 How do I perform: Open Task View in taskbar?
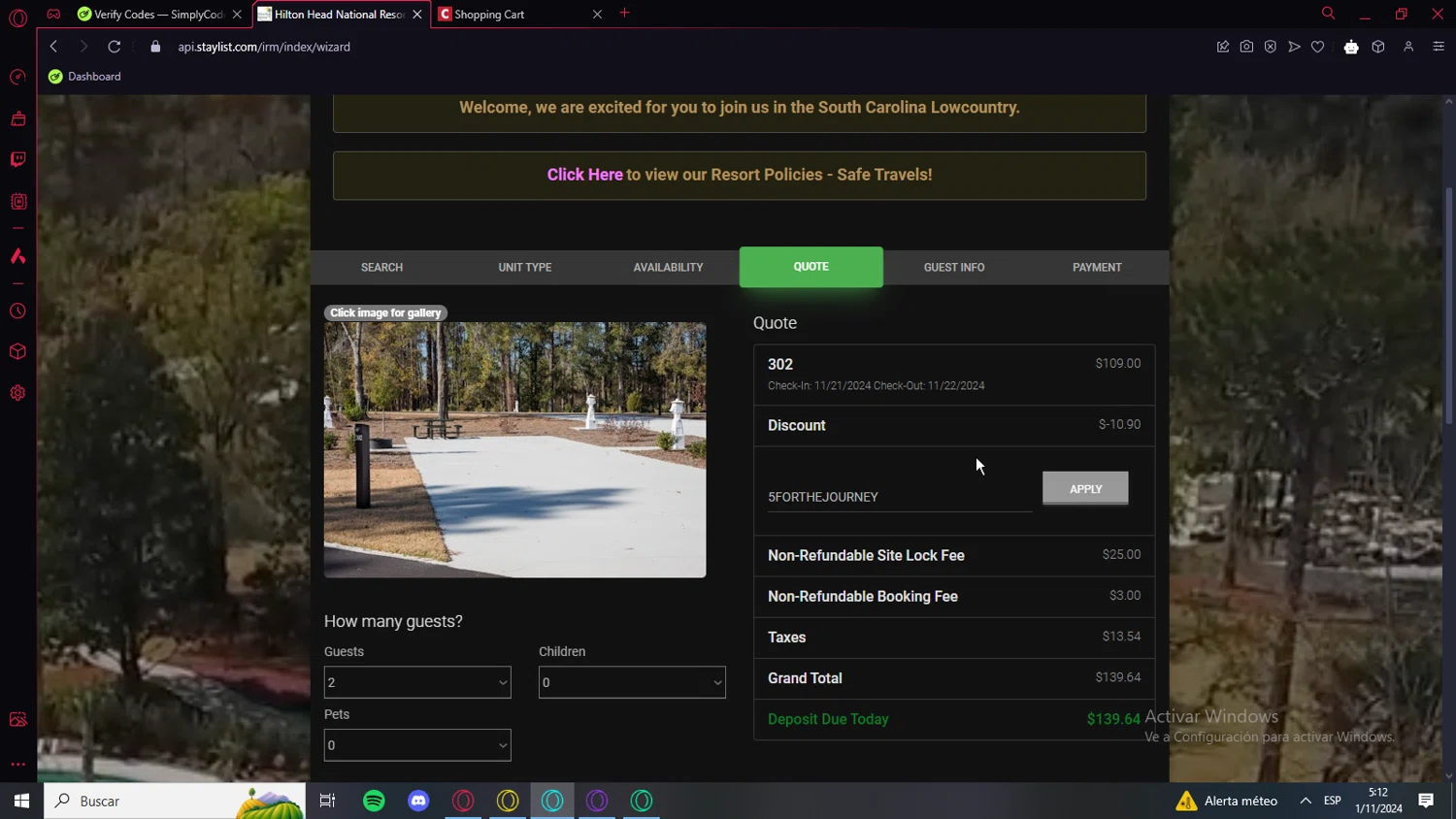tap(327, 801)
